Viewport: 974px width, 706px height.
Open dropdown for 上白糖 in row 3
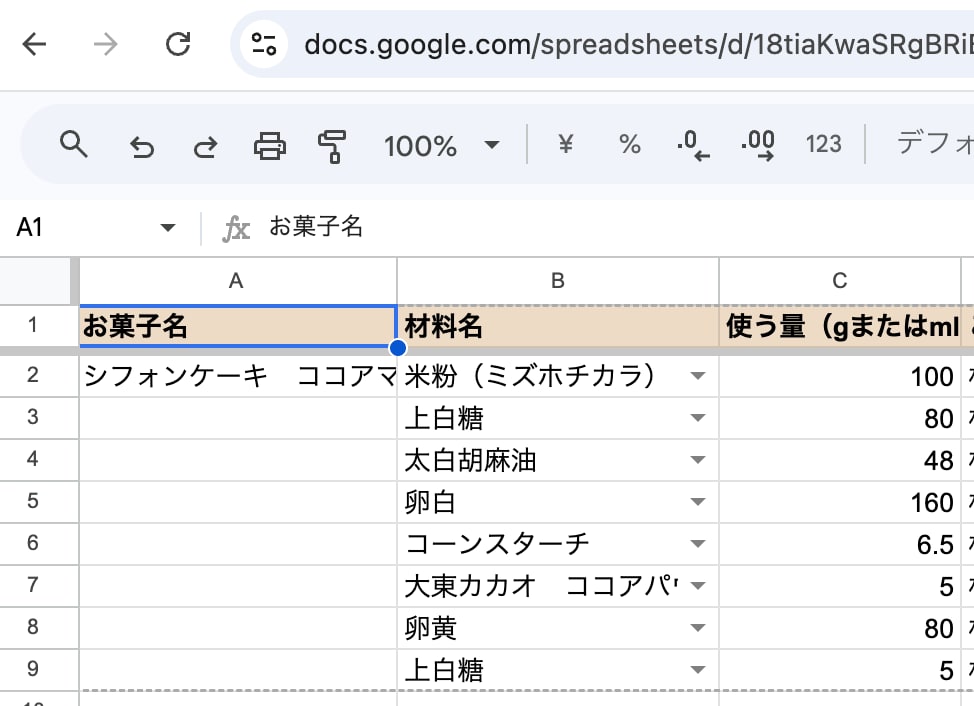[x=698, y=418]
